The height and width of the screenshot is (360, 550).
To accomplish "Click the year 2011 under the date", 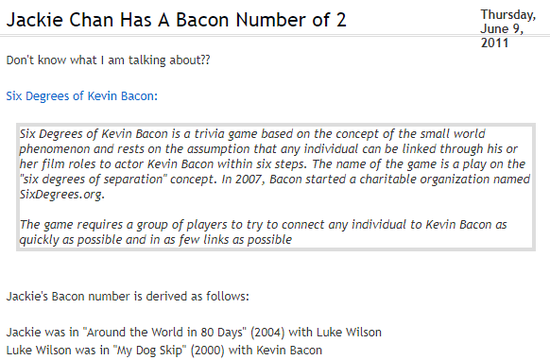I will [495, 43].
